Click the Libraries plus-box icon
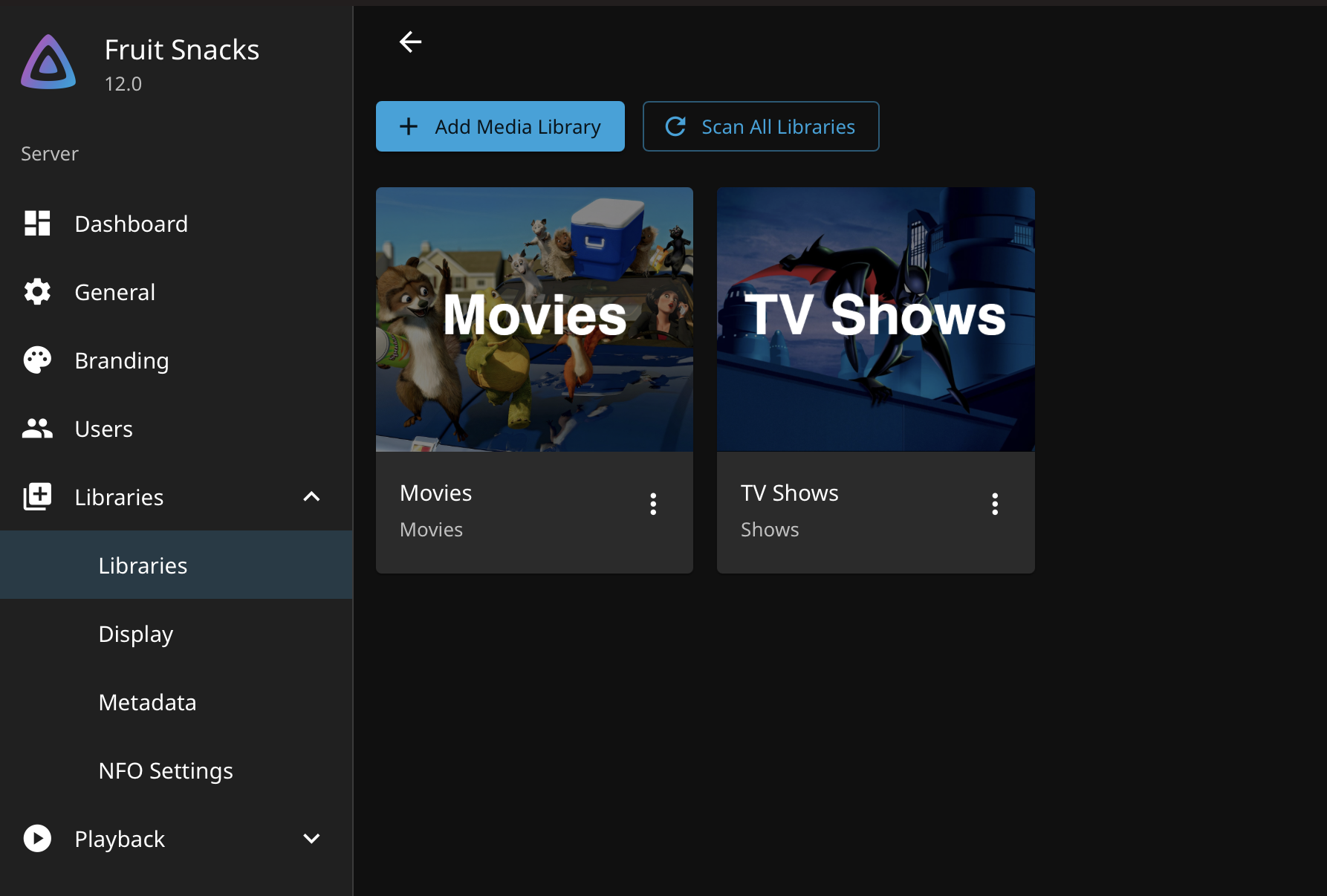 click(x=37, y=497)
